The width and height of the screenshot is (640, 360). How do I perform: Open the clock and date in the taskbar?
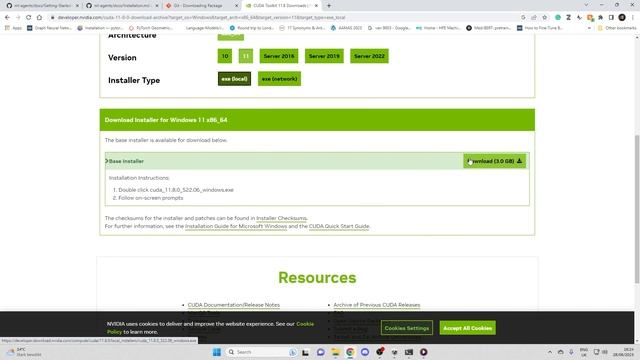(623, 352)
